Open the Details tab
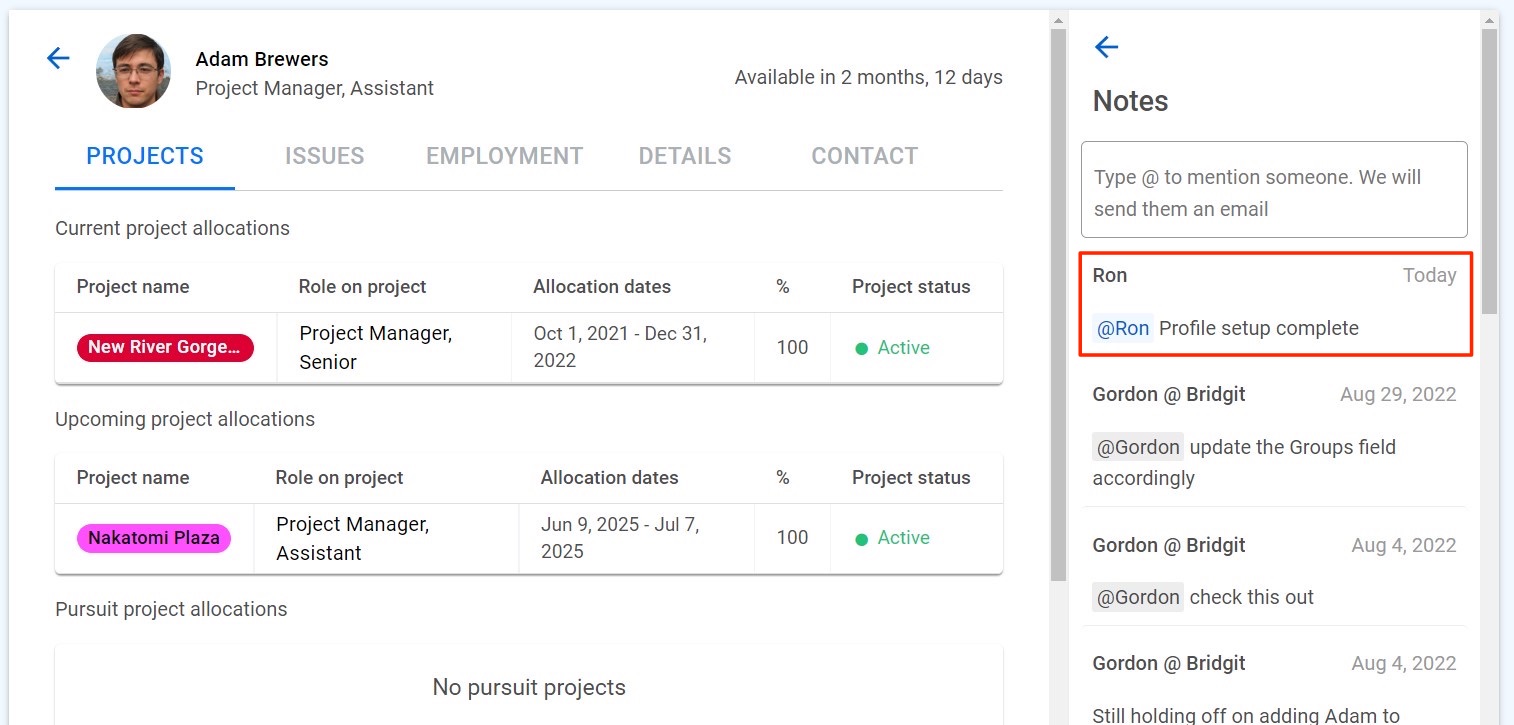 (685, 157)
